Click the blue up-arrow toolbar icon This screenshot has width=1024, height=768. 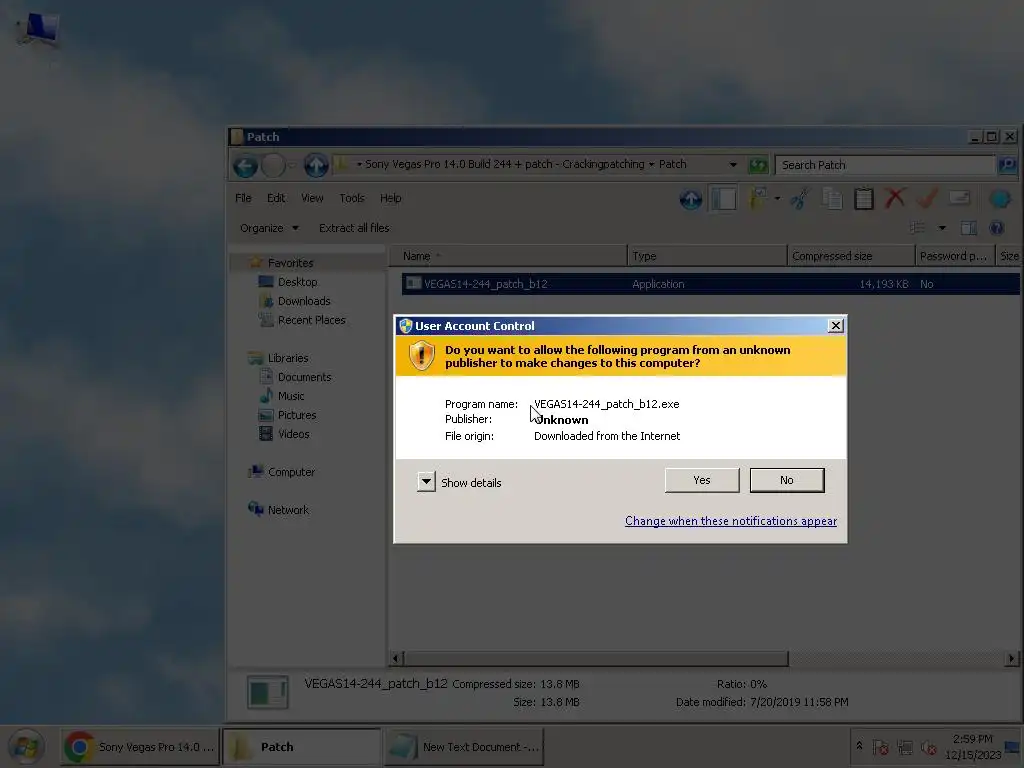(x=691, y=199)
